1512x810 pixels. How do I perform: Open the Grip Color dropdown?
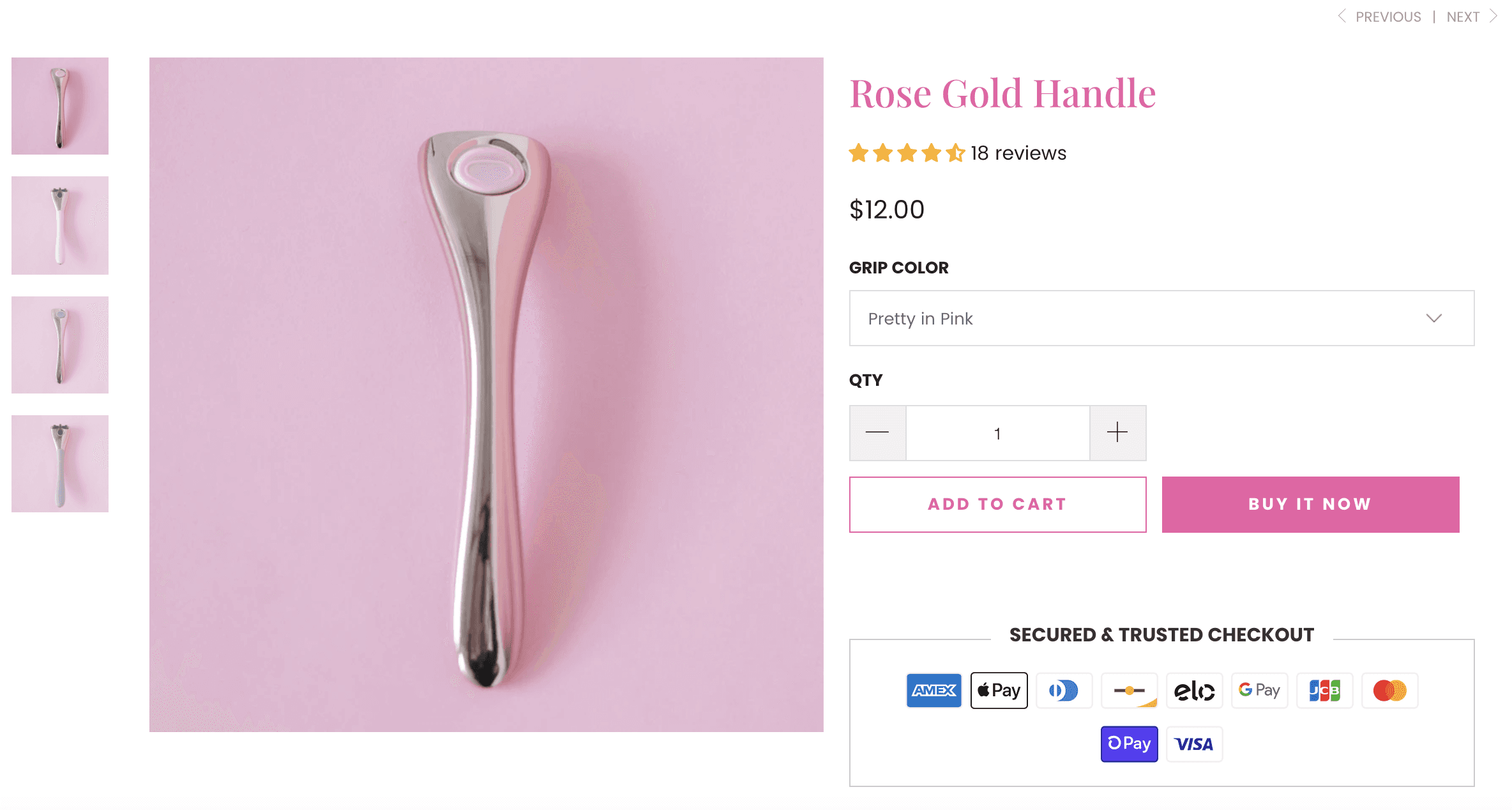(1161, 318)
